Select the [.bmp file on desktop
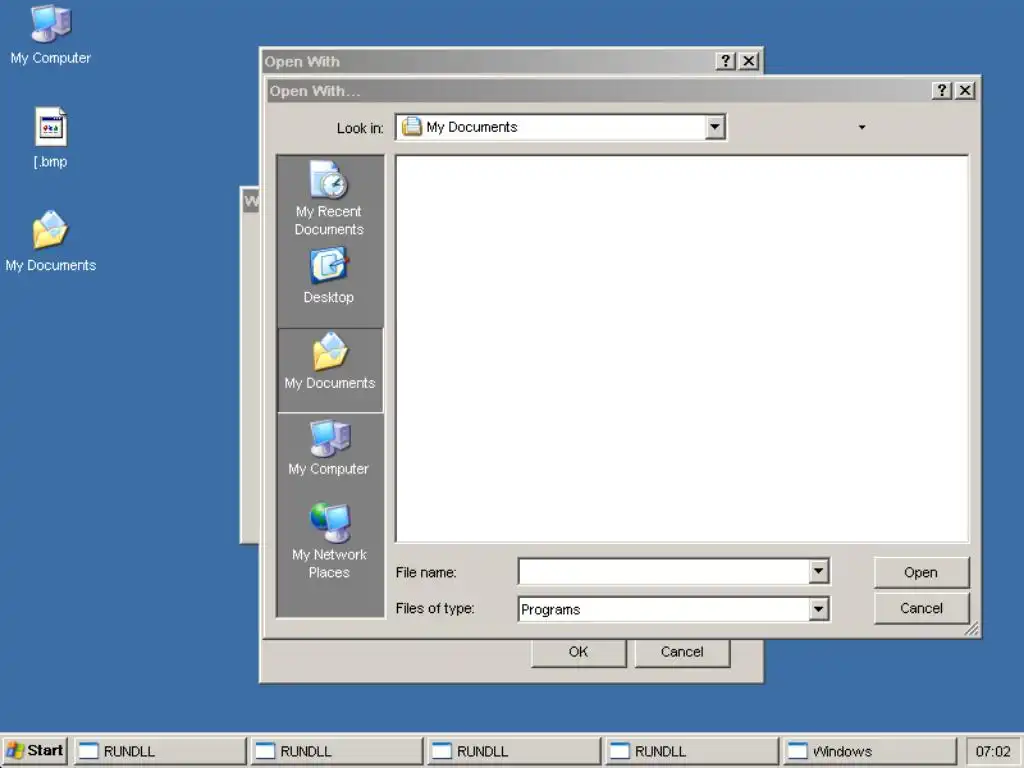 [50, 138]
